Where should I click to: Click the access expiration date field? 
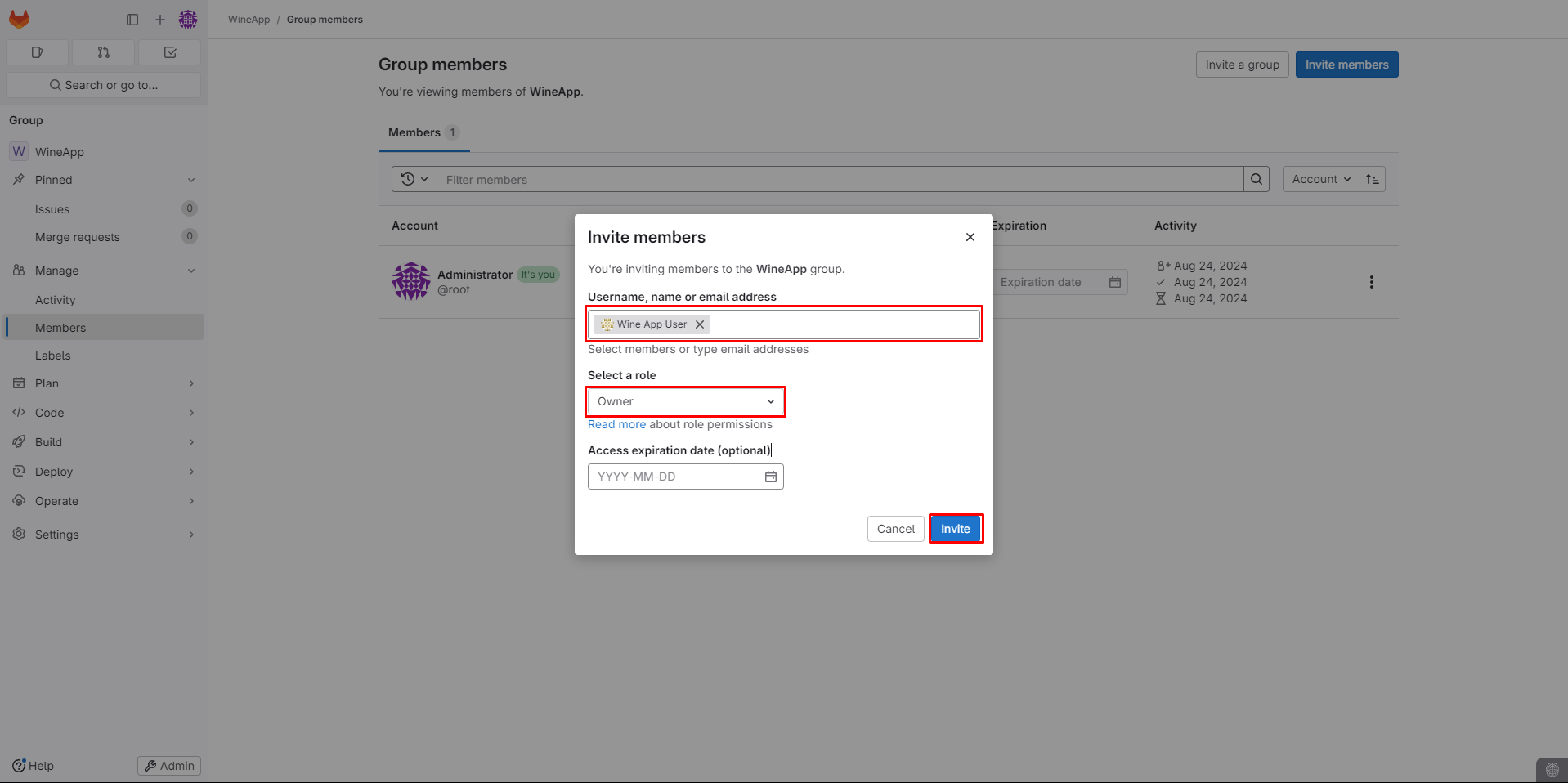coord(674,477)
